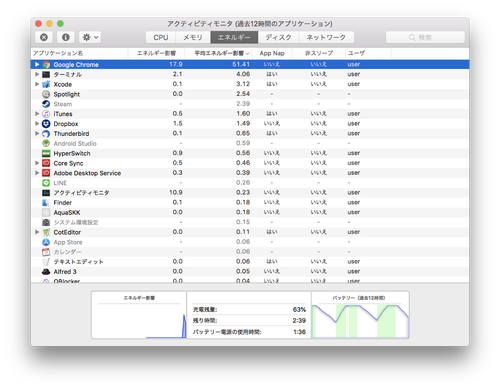This screenshot has width=500, height=390.
Task: Click the 検索 search field
Action: click(425, 37)
